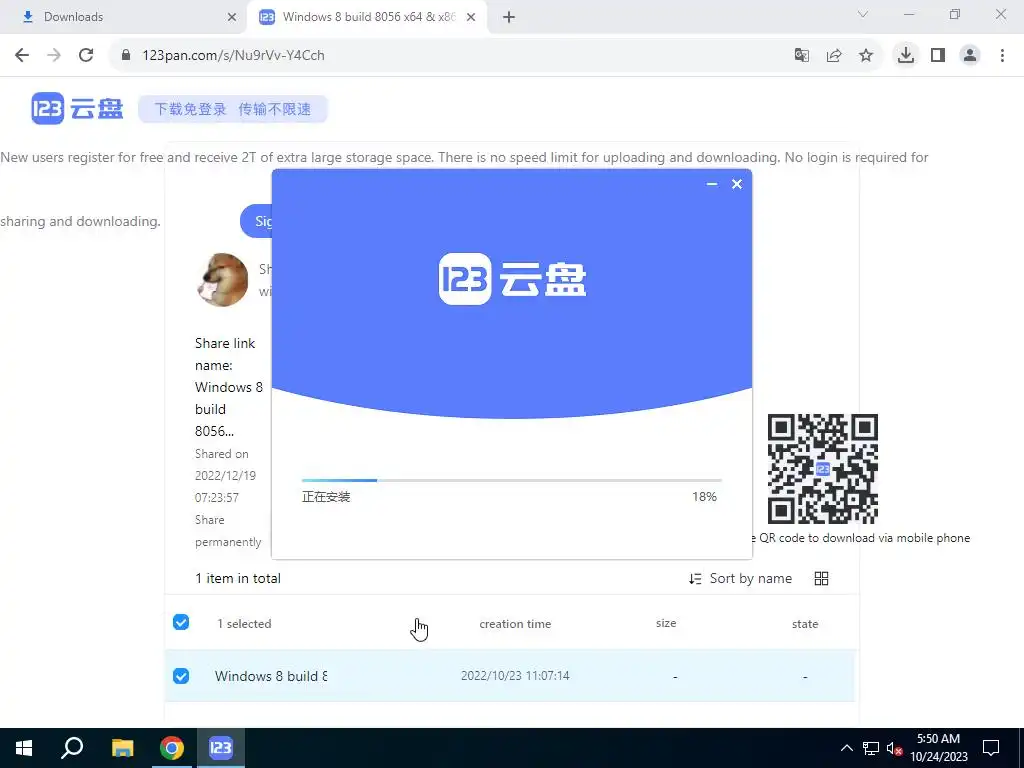Screen dimensions: 1024x768
Task: Click size column header
Action: [x=666, y=623]
